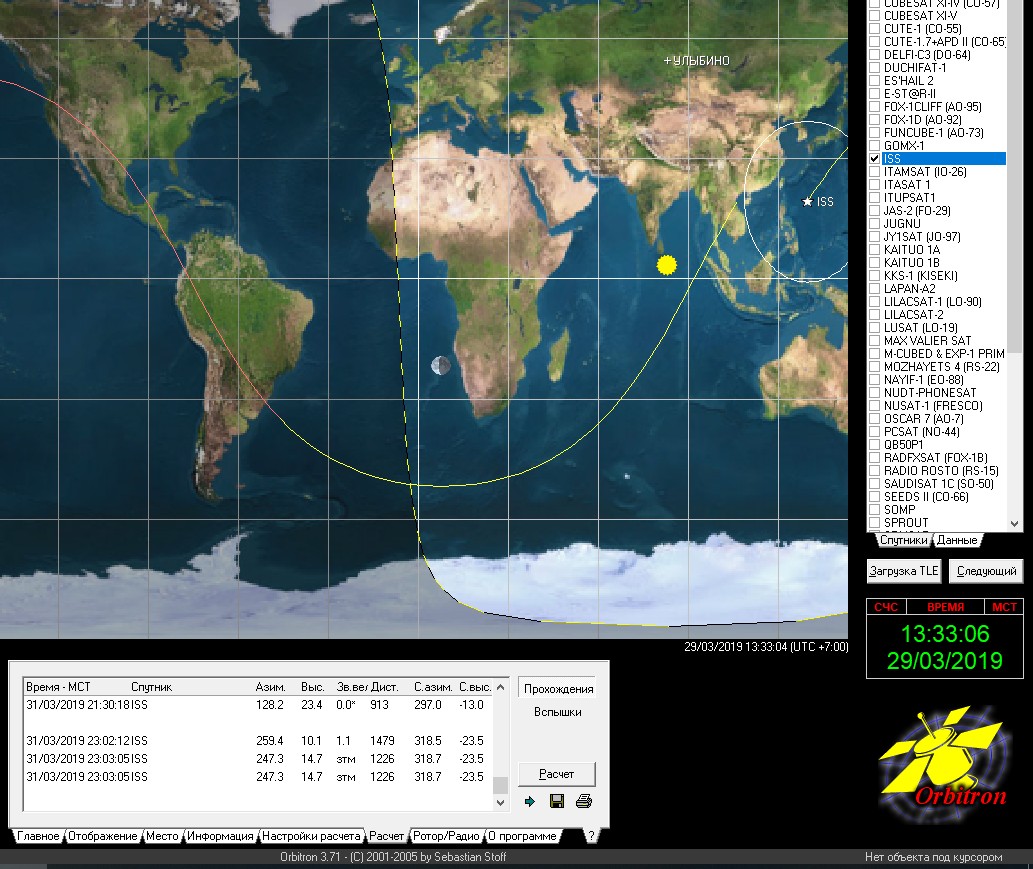Click the Moon icon on the map
This screenshot has height=869, width=1033.
(440, 366)
